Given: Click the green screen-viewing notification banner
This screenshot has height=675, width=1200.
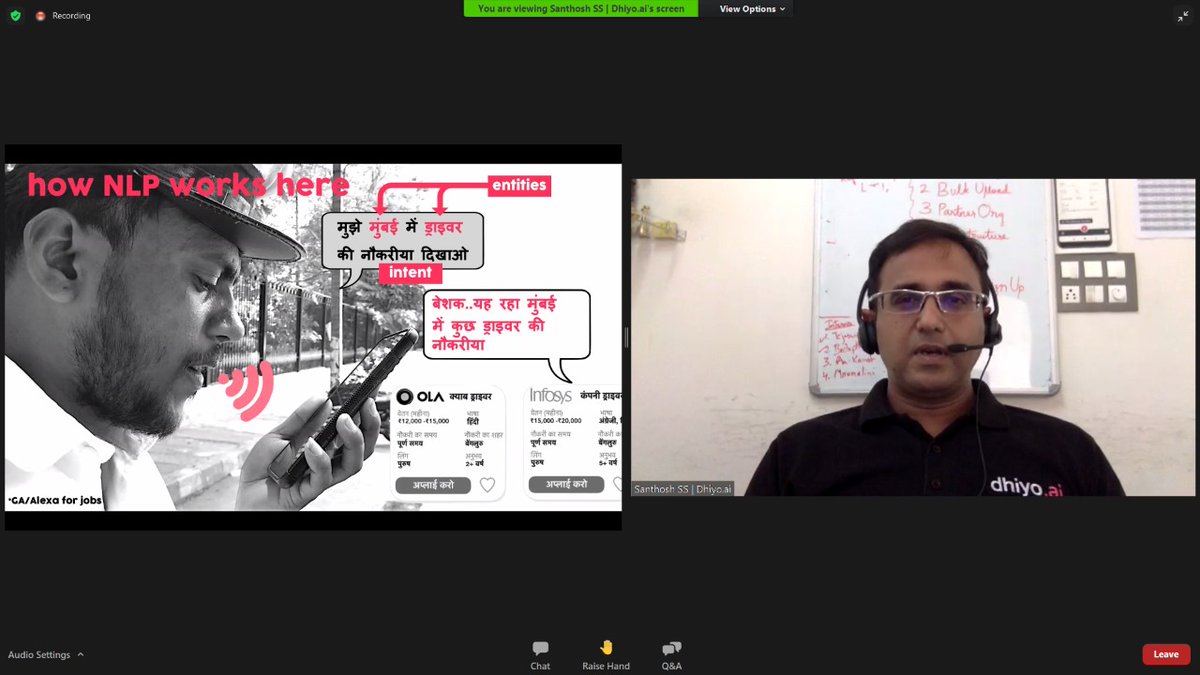Looking at the screenshot, I should [581, 9].
